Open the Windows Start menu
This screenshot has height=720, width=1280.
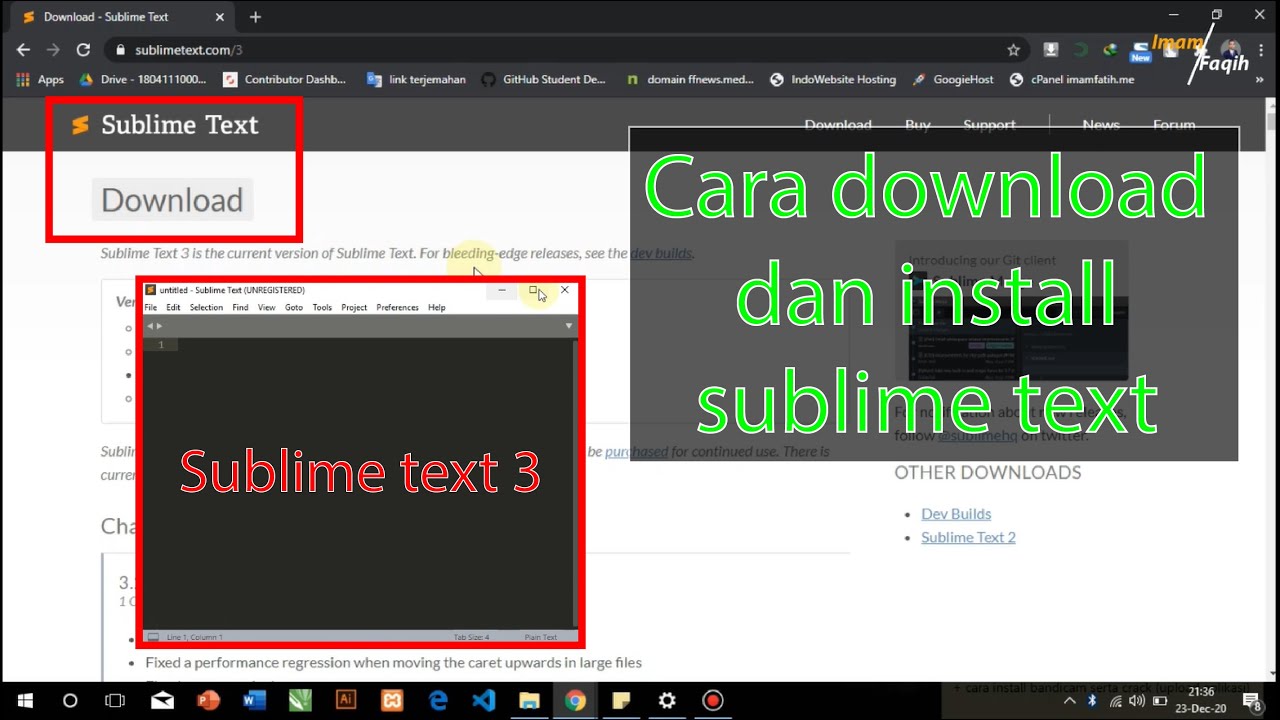24,700
